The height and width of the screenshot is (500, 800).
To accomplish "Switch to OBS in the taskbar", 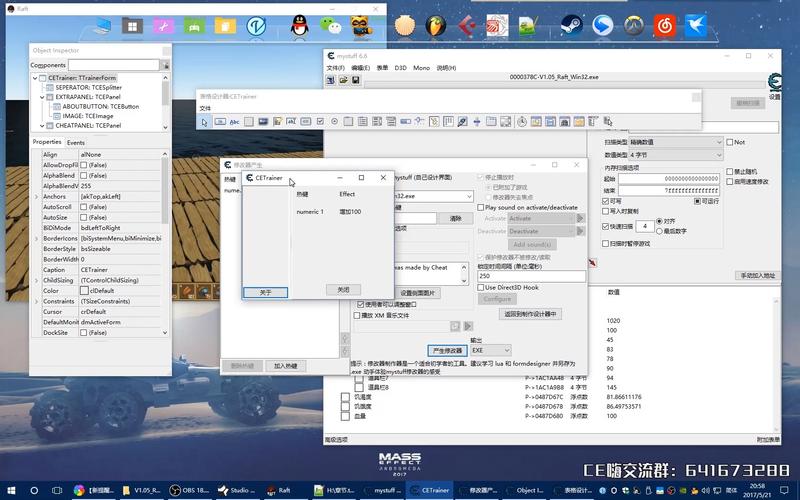I will pyautogui.click(x=190, y=490).
